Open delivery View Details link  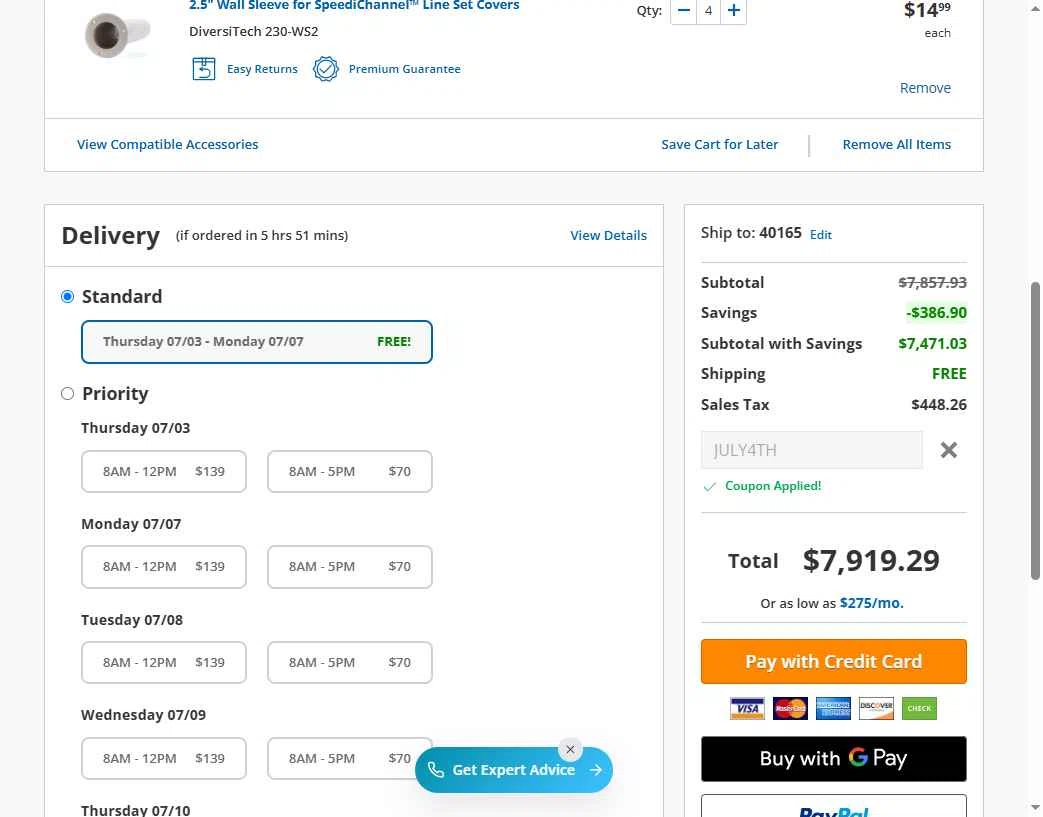608,236
